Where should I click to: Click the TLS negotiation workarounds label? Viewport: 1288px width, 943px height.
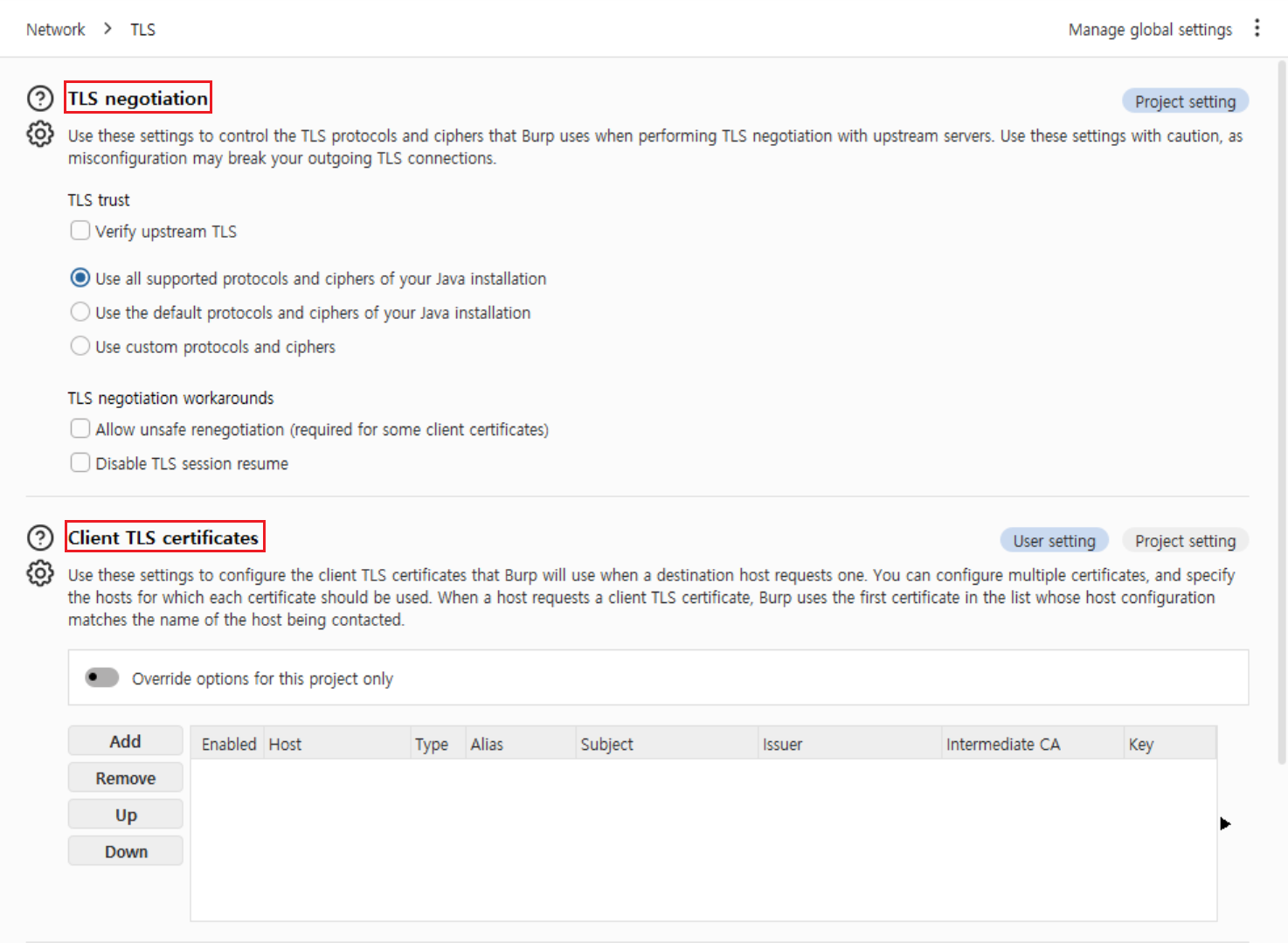[171, 398]
